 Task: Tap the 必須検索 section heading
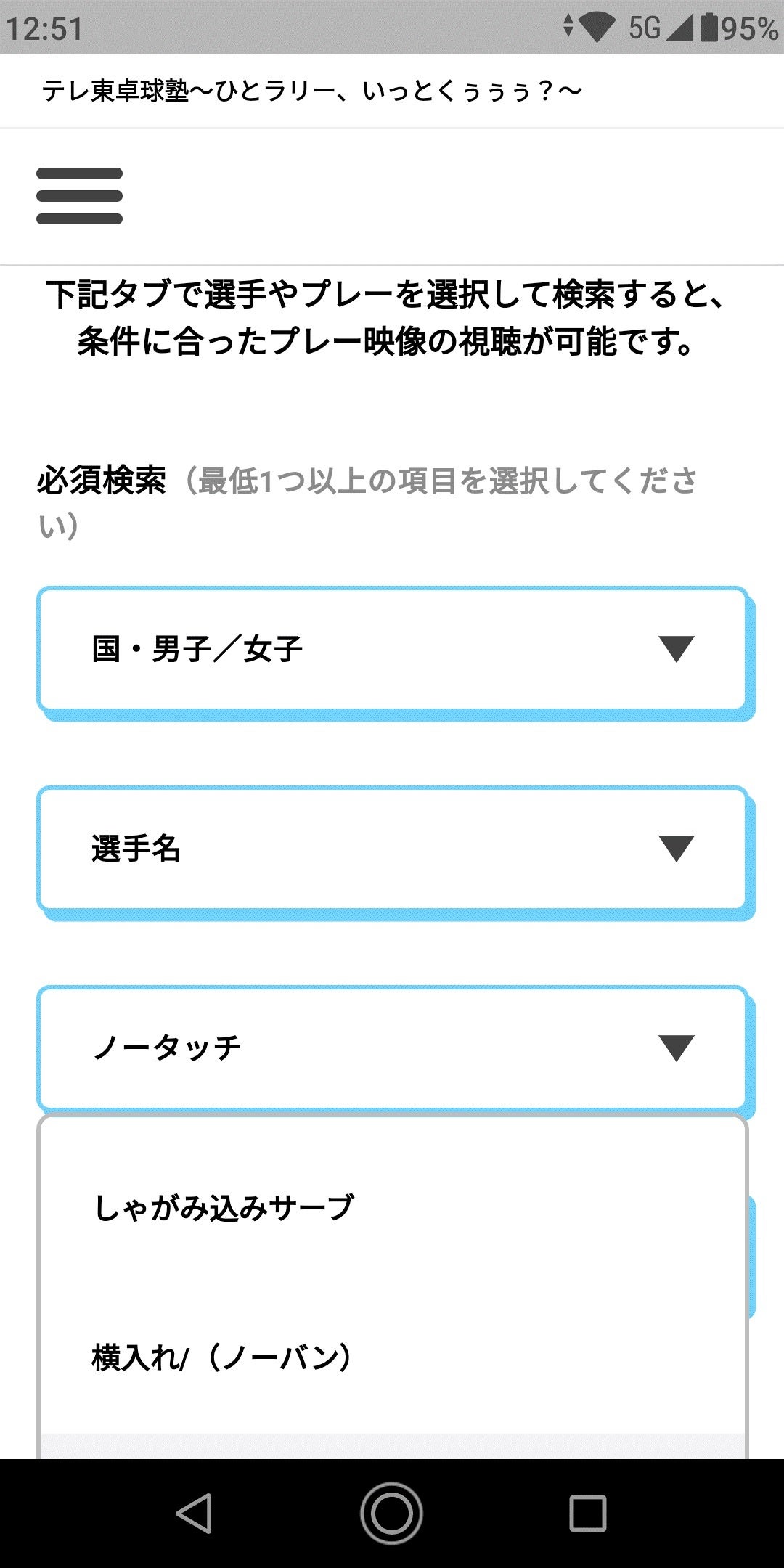[x=102, y=481]
